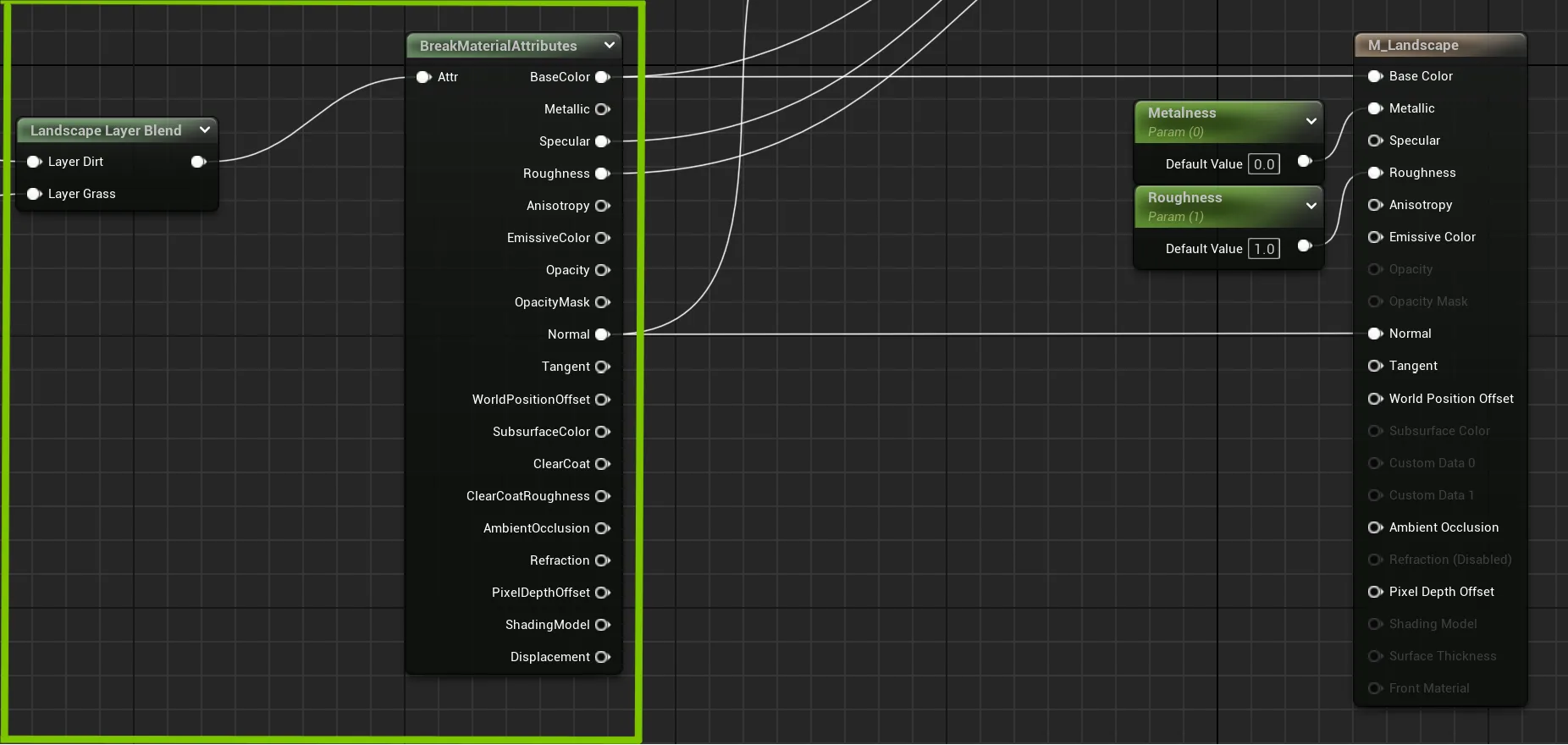1568x745 pixels.
Task: Click EmissiveColor output pin
Action: pos(603,238)
